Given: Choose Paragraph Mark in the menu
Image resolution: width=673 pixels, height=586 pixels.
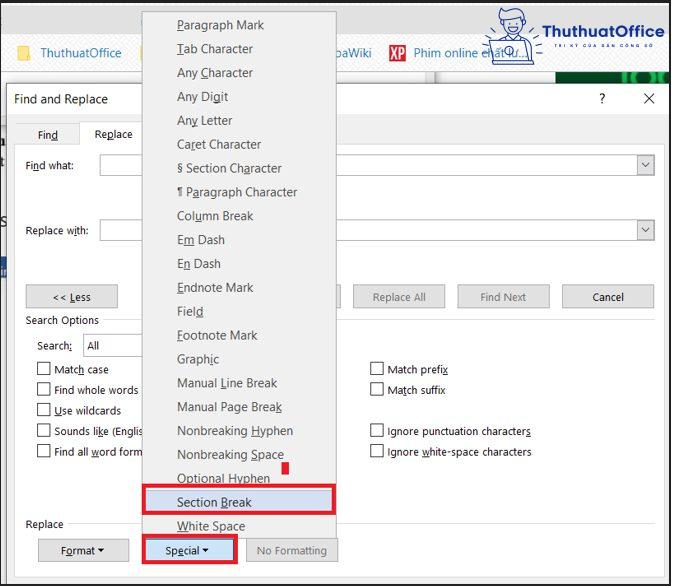Looking at the screenshot, I should coord(220,25).
